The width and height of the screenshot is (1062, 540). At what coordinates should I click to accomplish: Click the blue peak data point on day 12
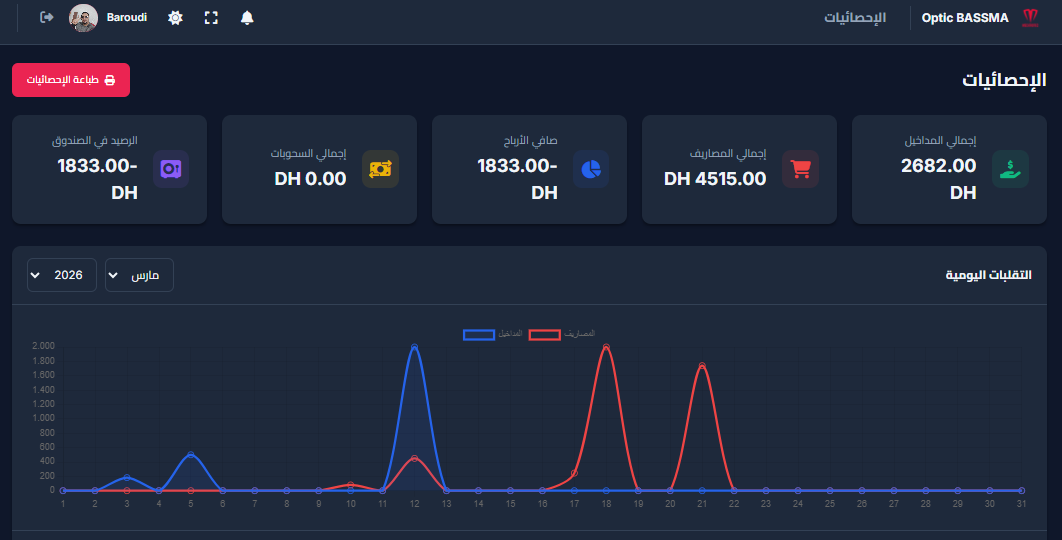coord(414,347)
